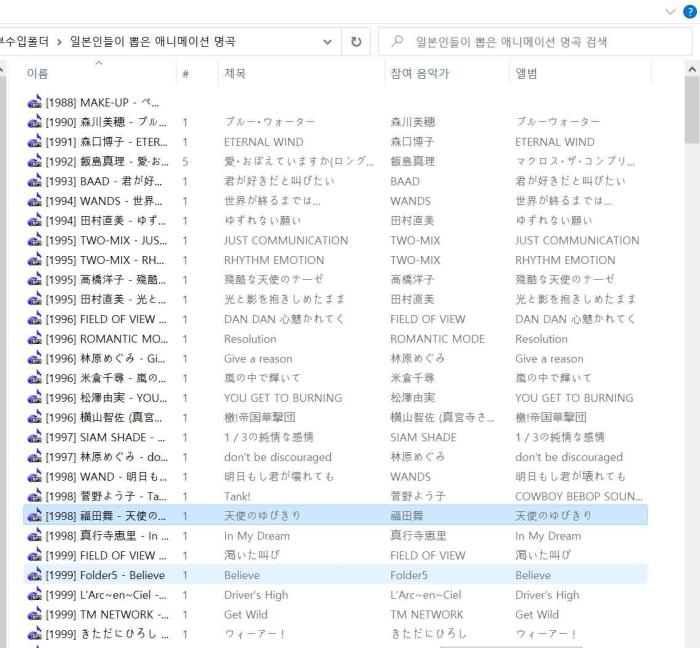The image size is (700, 648).
Task: Click artist cell ROMANTIC MODE
Action: click(x=438, y=339)
